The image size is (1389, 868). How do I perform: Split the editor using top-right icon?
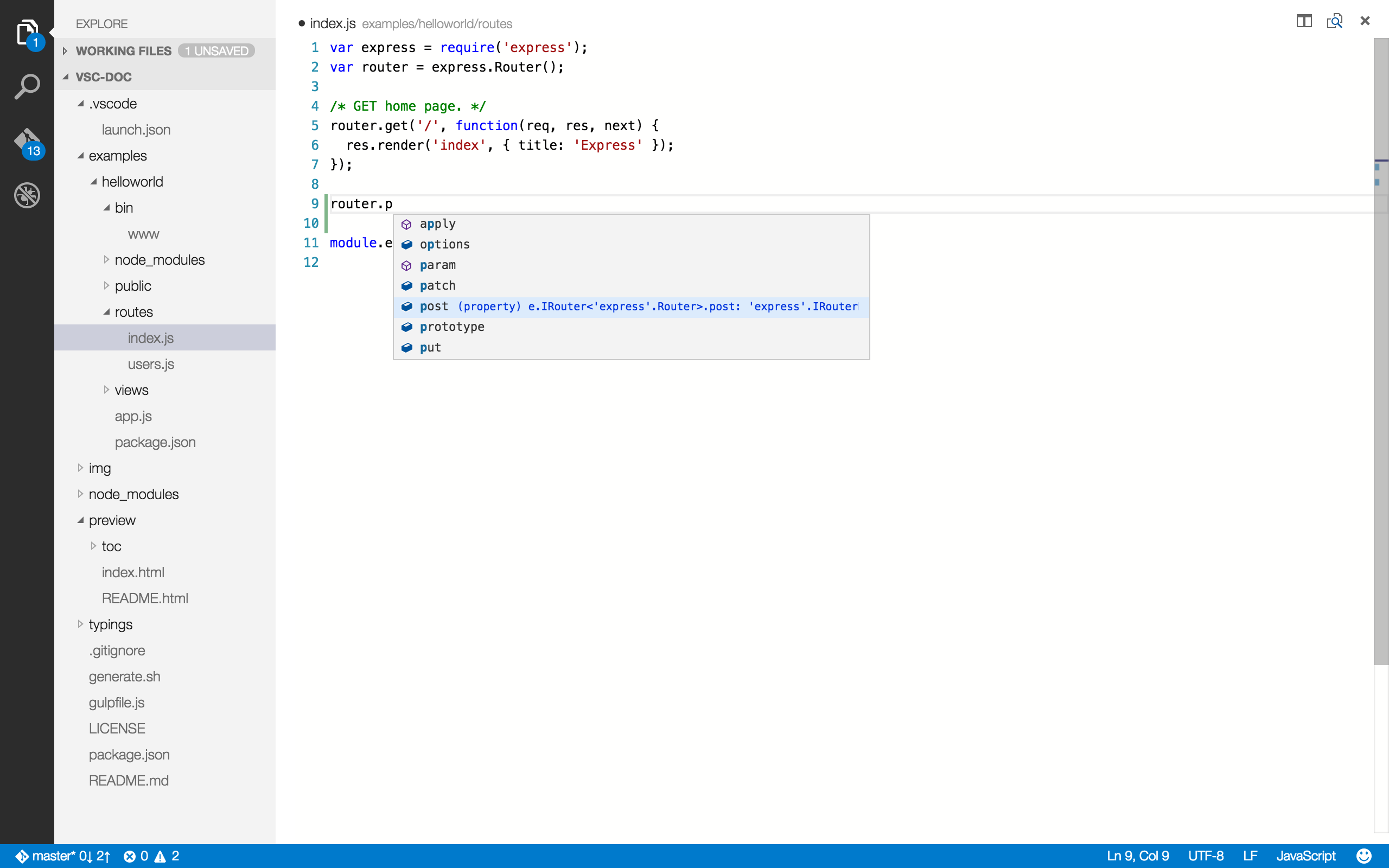click(x=1303, y=21)
